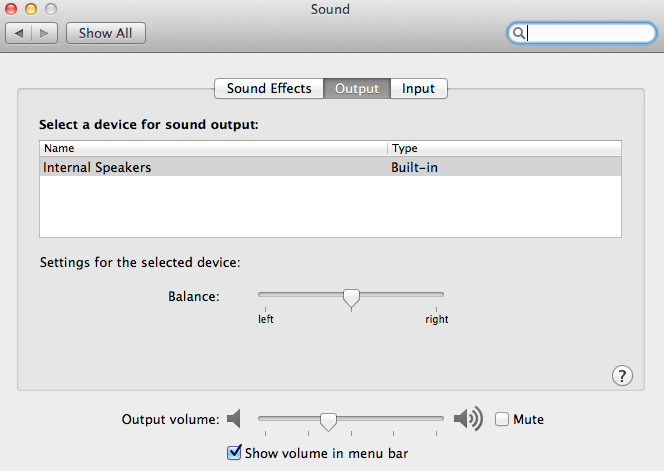Click the Balance track near the right end
The height and width of the screenshot is (471, 664).
pos(434,294)
